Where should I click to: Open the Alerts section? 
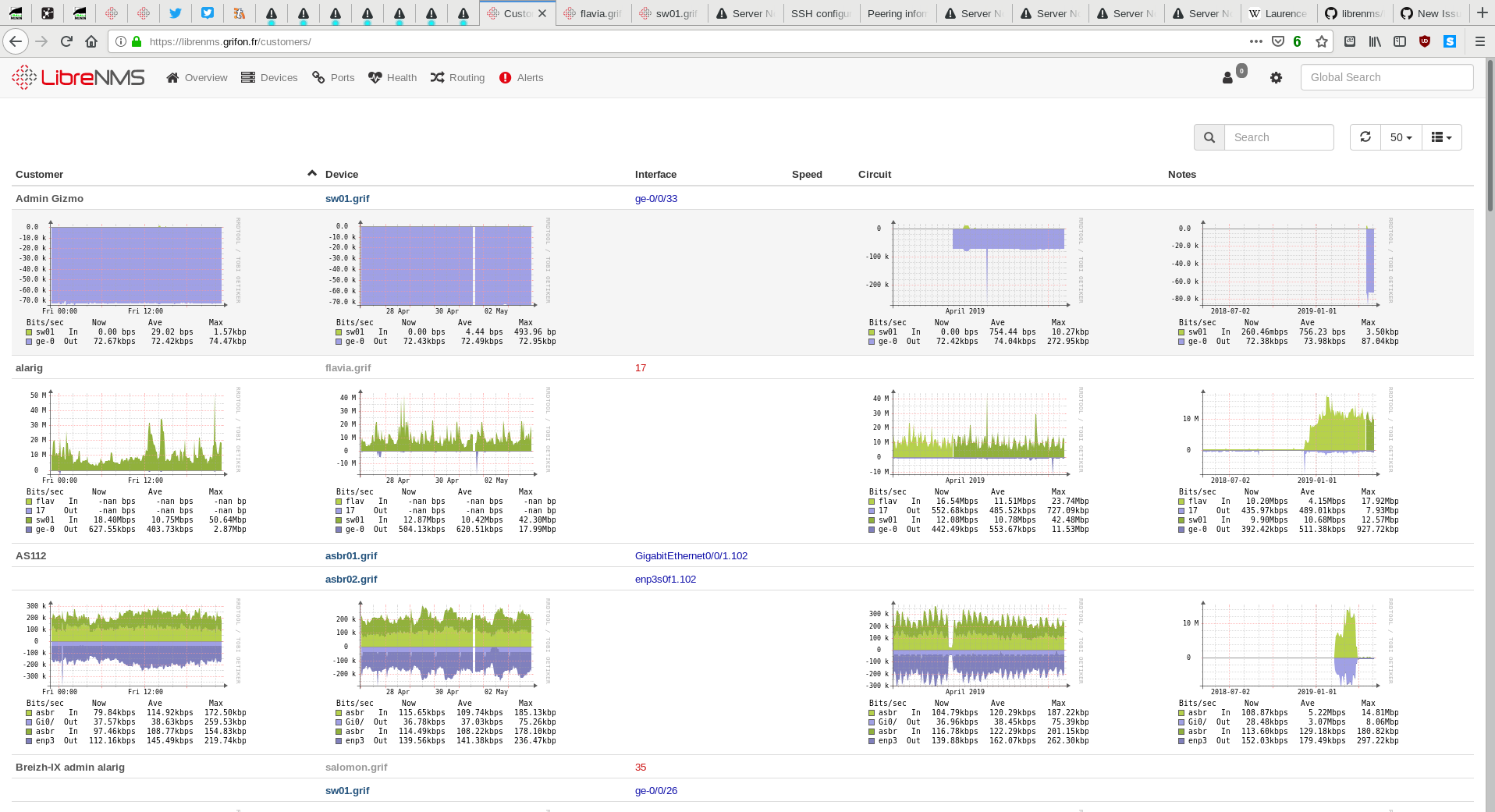pyautogui.click(x=520, y=77)
